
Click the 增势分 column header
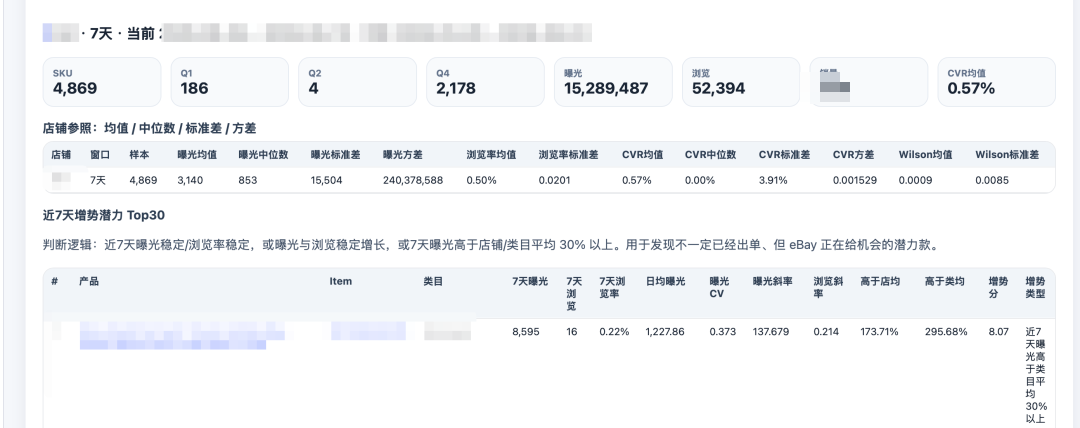[999, 287]
